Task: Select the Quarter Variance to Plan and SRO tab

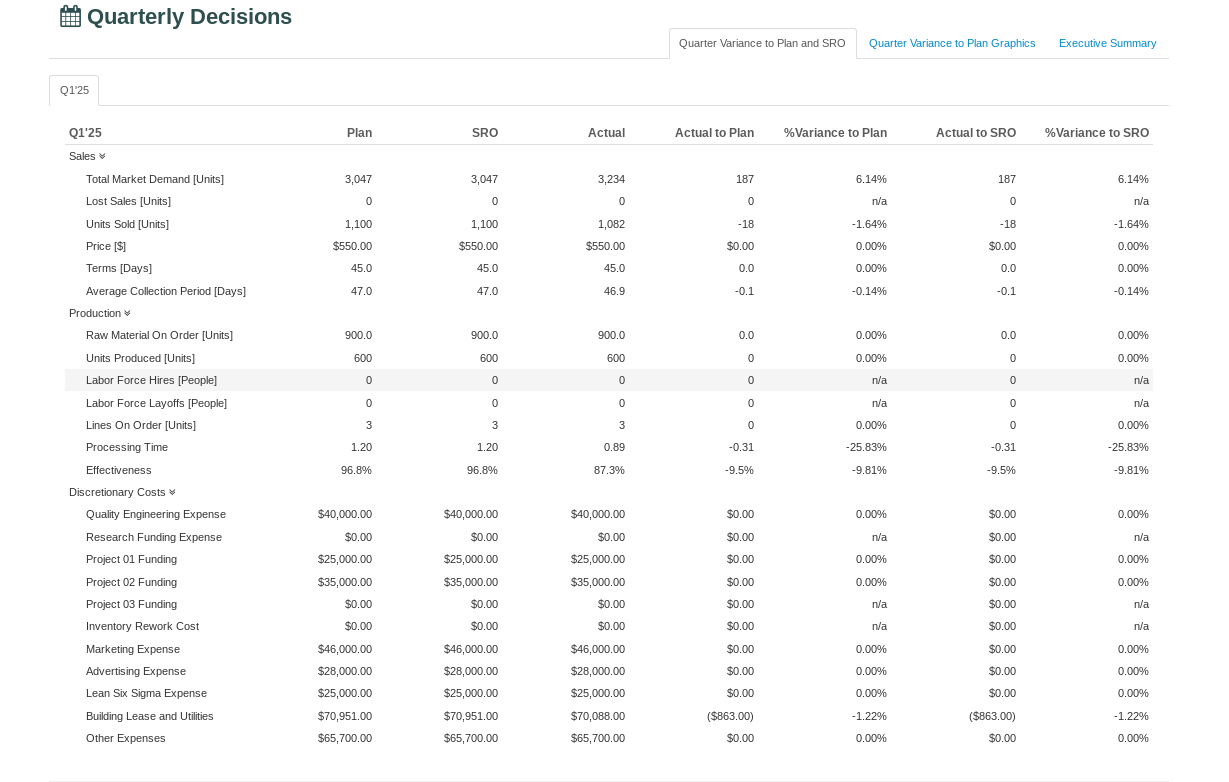Action: (762, 43)
